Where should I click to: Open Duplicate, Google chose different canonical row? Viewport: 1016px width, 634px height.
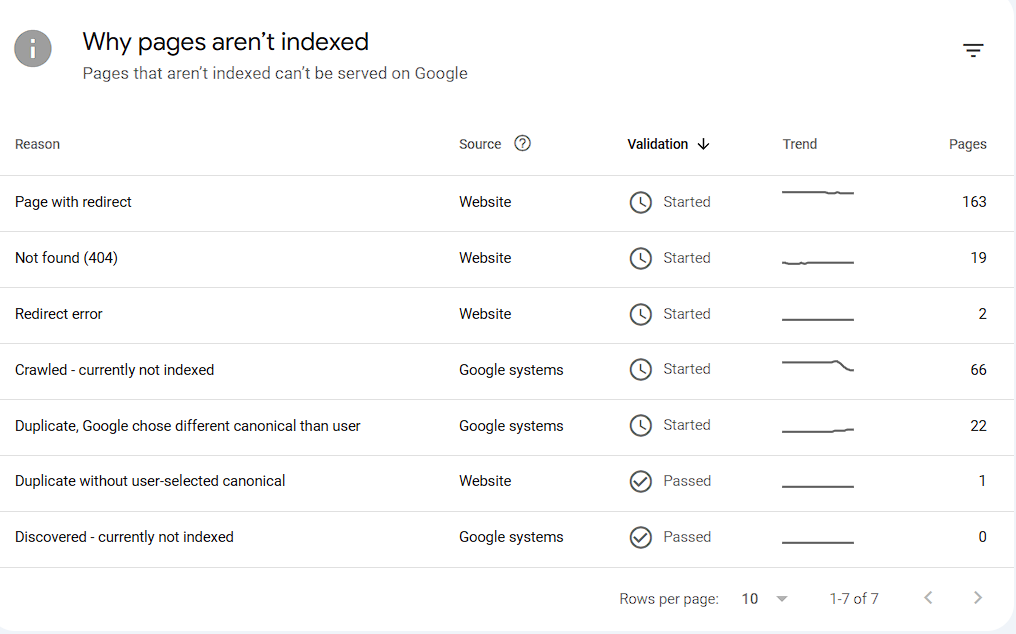pos(187,426)
